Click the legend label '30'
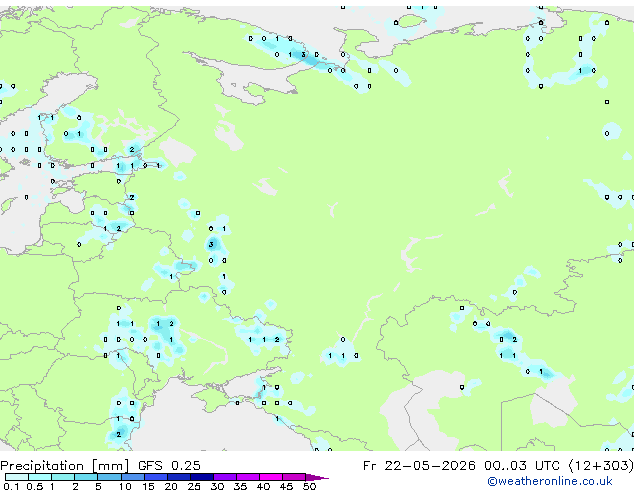The height and width of the screenshot is (490, 634). 218,486
